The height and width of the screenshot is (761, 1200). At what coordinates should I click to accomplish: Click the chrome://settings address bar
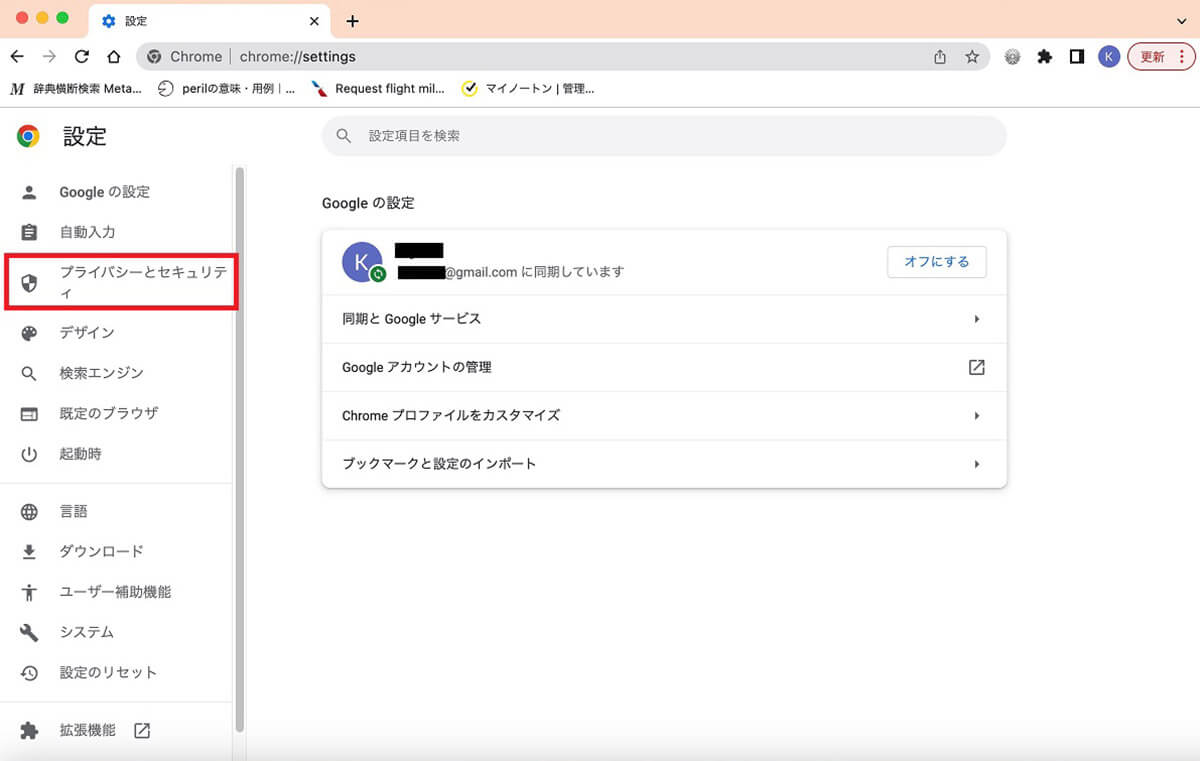563,57
